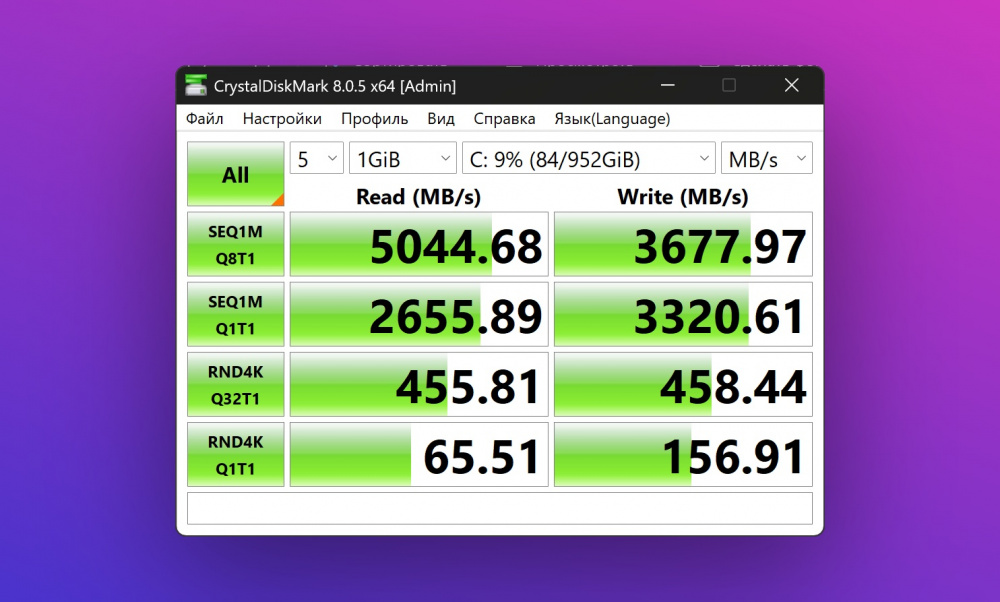This screenshot has height=602, width=1000.
Task: Click the 3320.61 write result
Action: pyautogui.click(x=683, y=314)
